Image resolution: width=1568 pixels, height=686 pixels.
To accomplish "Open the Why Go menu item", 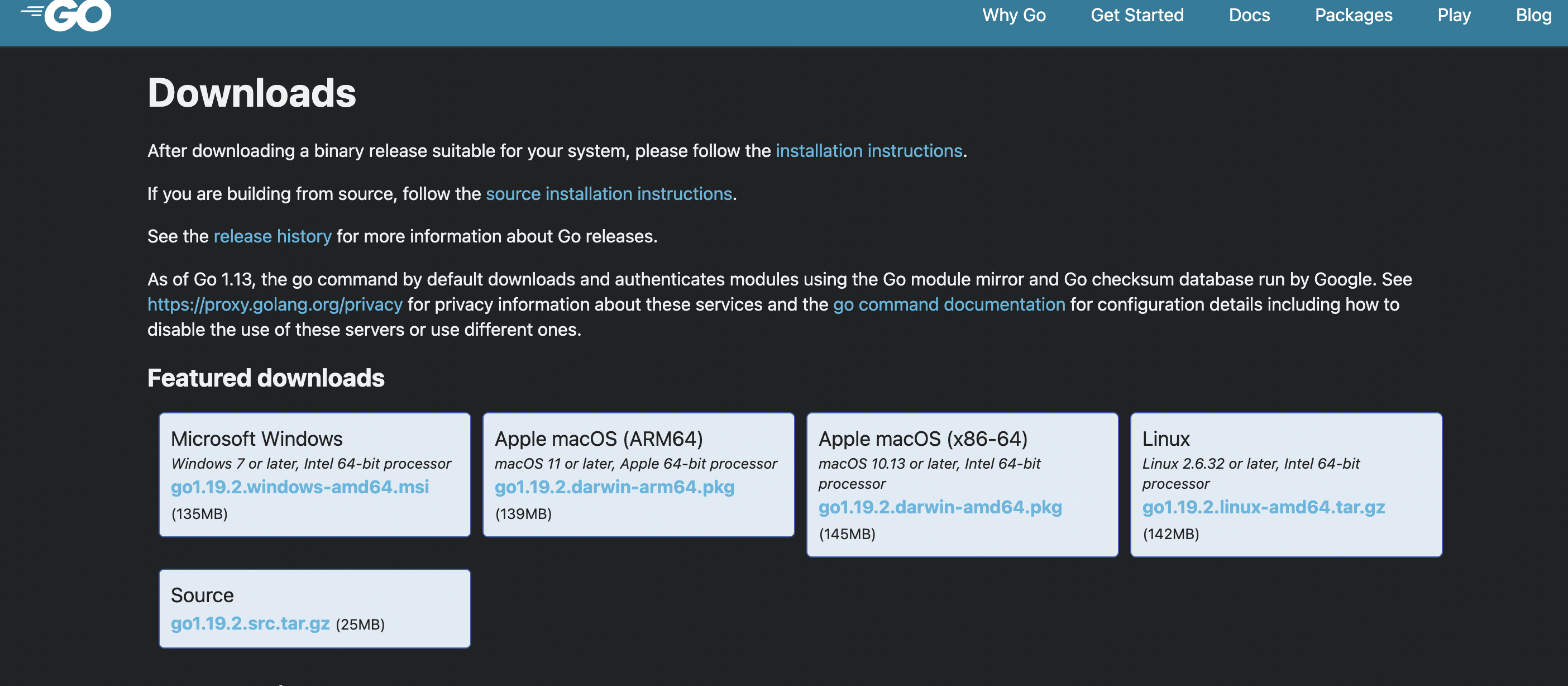I will [x=1014, y=15].
